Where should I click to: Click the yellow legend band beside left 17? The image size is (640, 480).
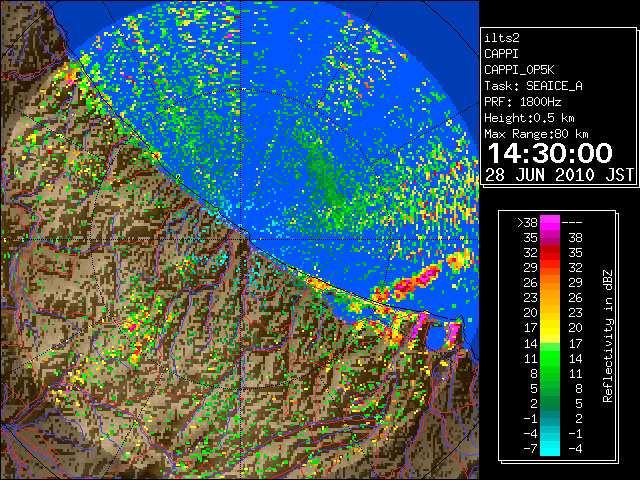click(549, 328)
